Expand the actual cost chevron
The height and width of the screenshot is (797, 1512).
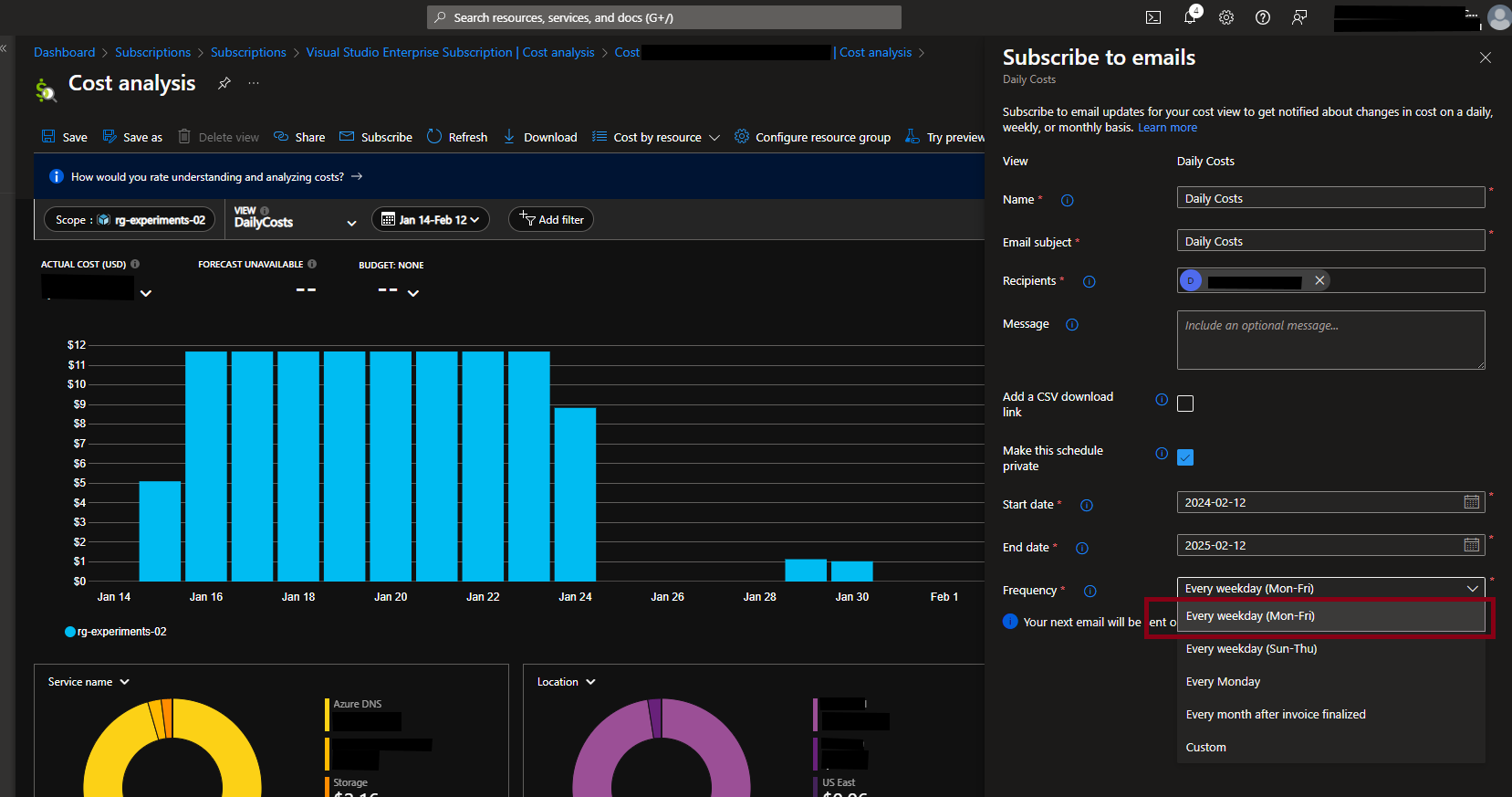pyautogui.click(x=146, y=293)
